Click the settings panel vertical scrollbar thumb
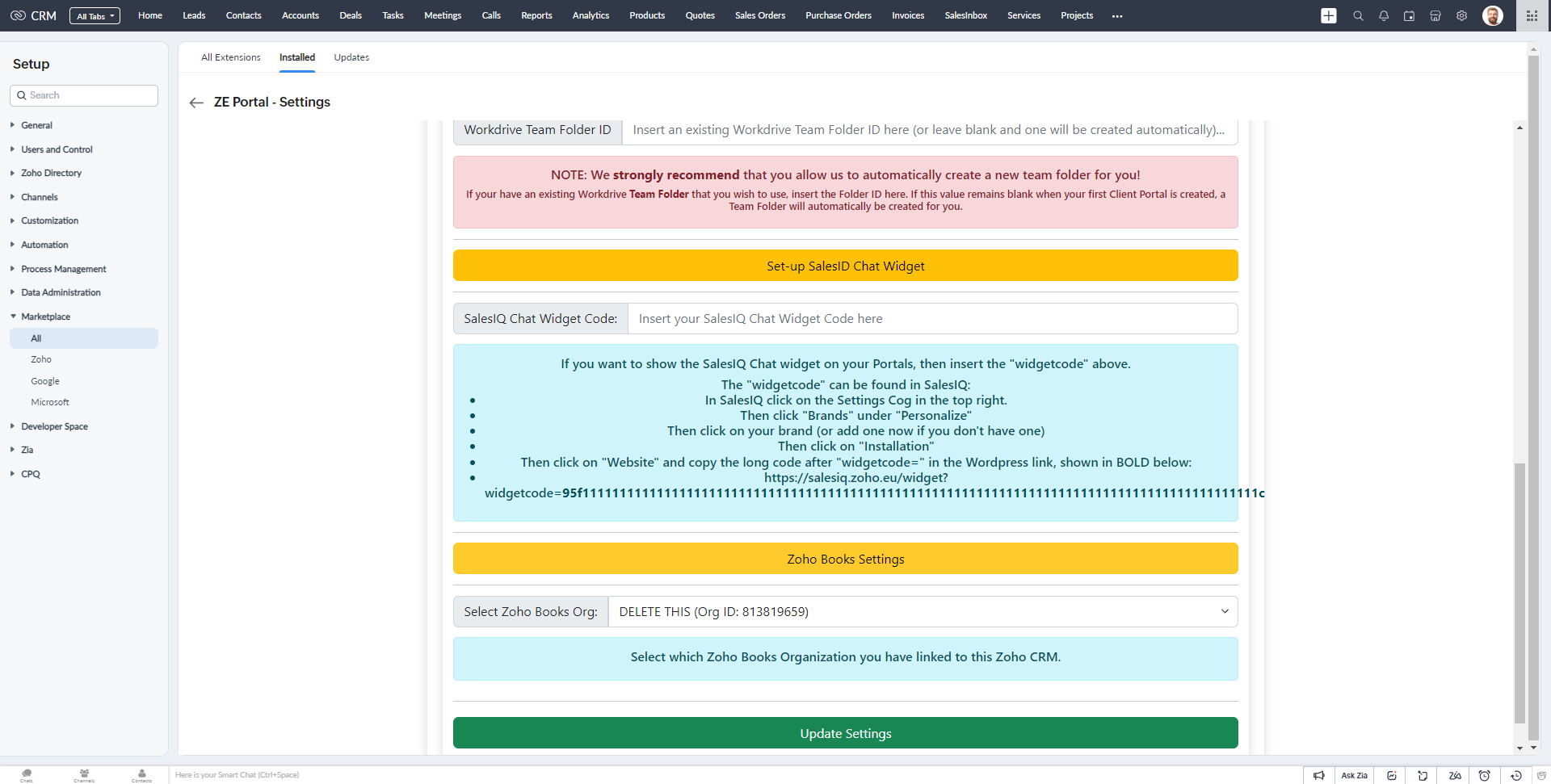Screen dimensions: 1551x784 tap(1519, 593)
